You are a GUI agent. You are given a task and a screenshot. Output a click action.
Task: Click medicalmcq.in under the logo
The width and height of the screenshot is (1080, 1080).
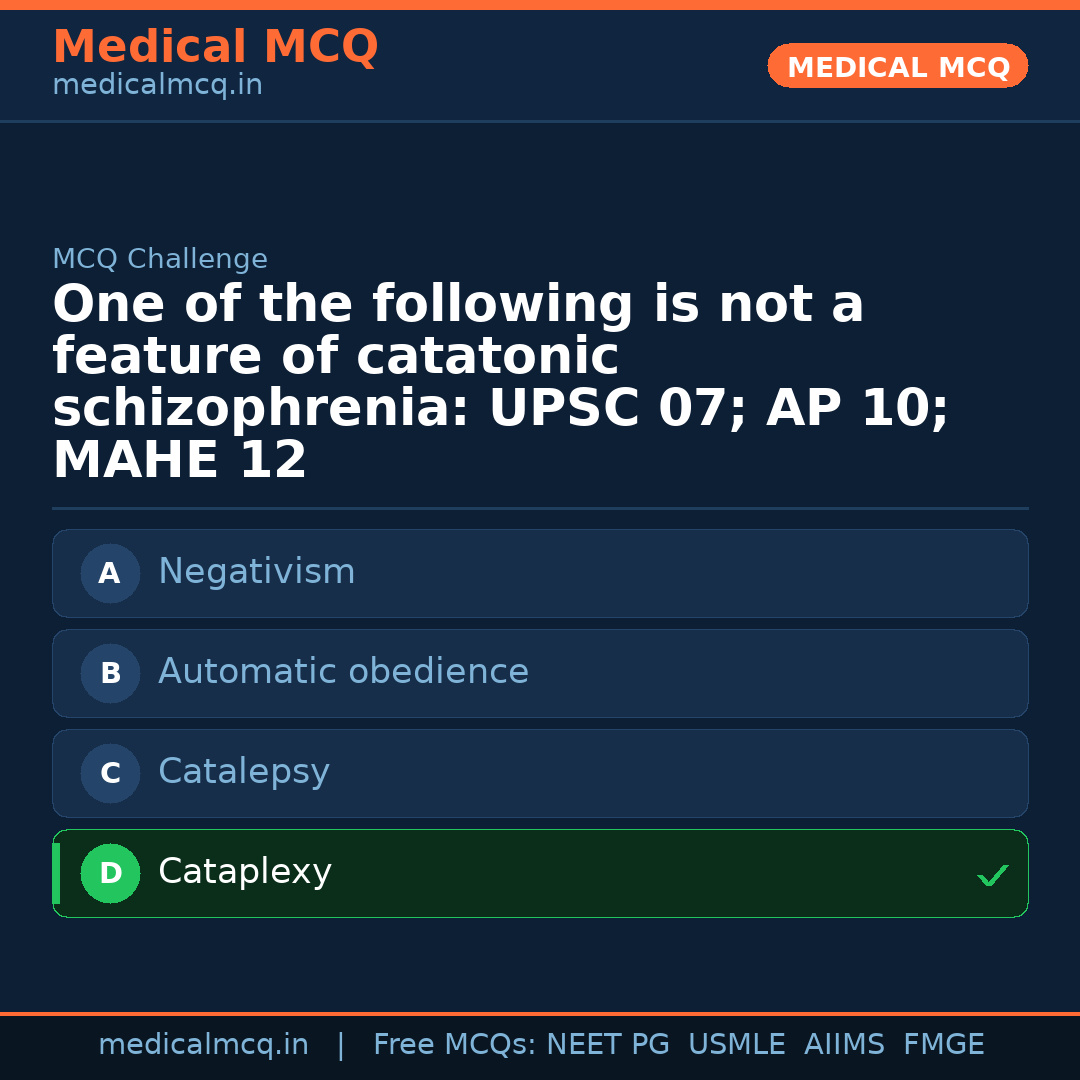click(157, 85)
